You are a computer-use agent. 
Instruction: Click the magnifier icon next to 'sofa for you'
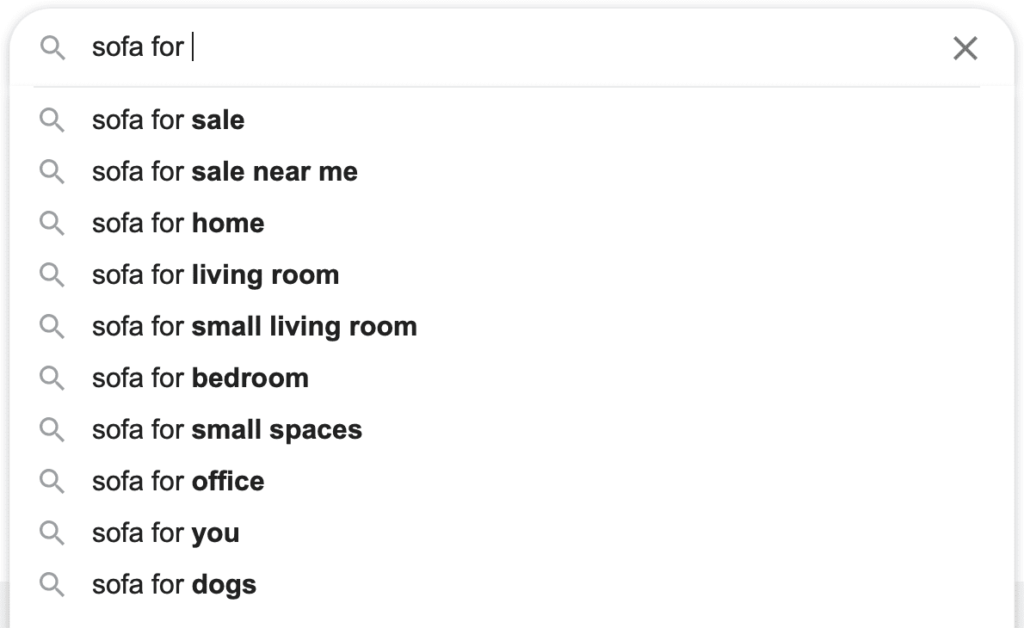[x=52, y=533]
